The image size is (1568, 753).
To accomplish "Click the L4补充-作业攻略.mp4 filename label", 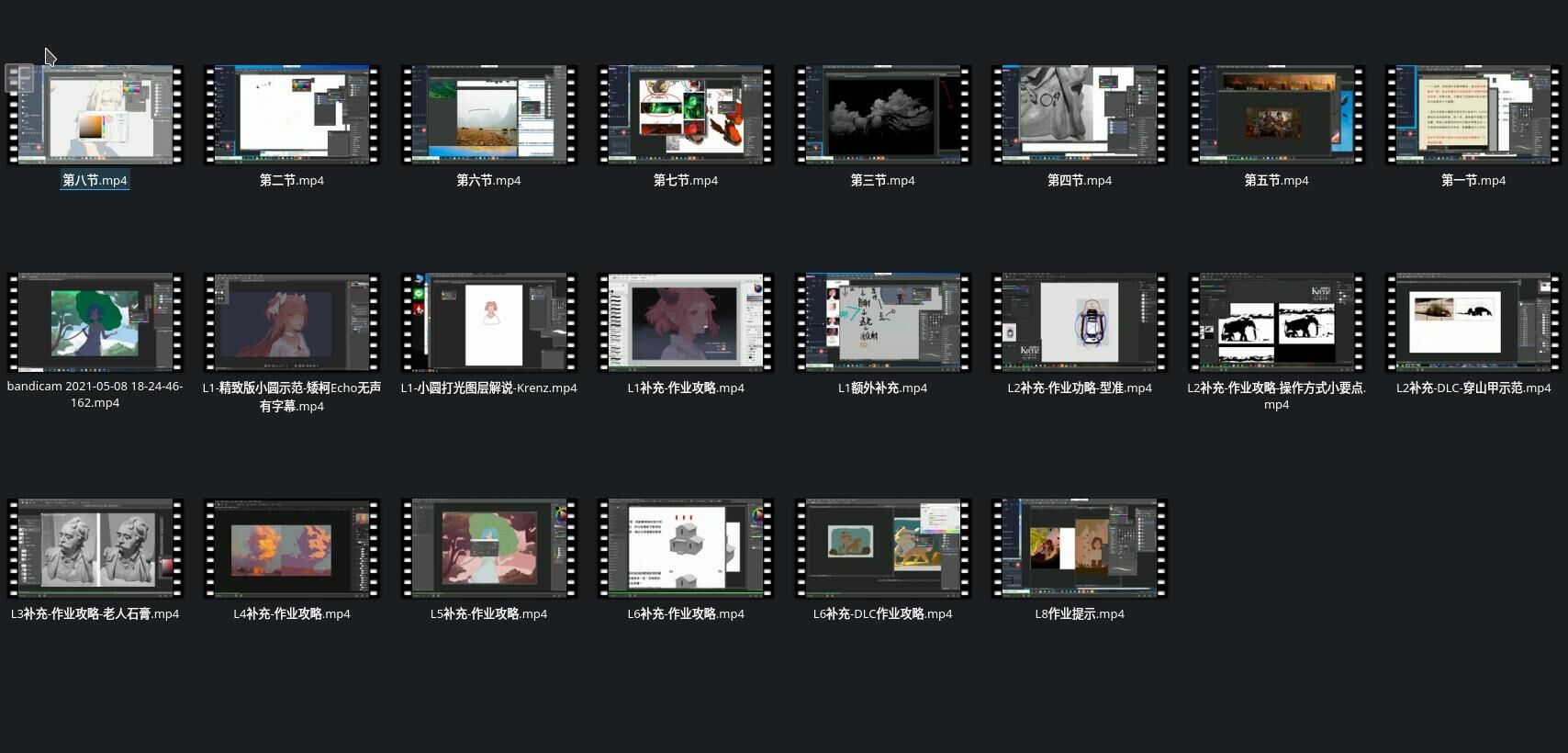I will click(x=292, y=613).
